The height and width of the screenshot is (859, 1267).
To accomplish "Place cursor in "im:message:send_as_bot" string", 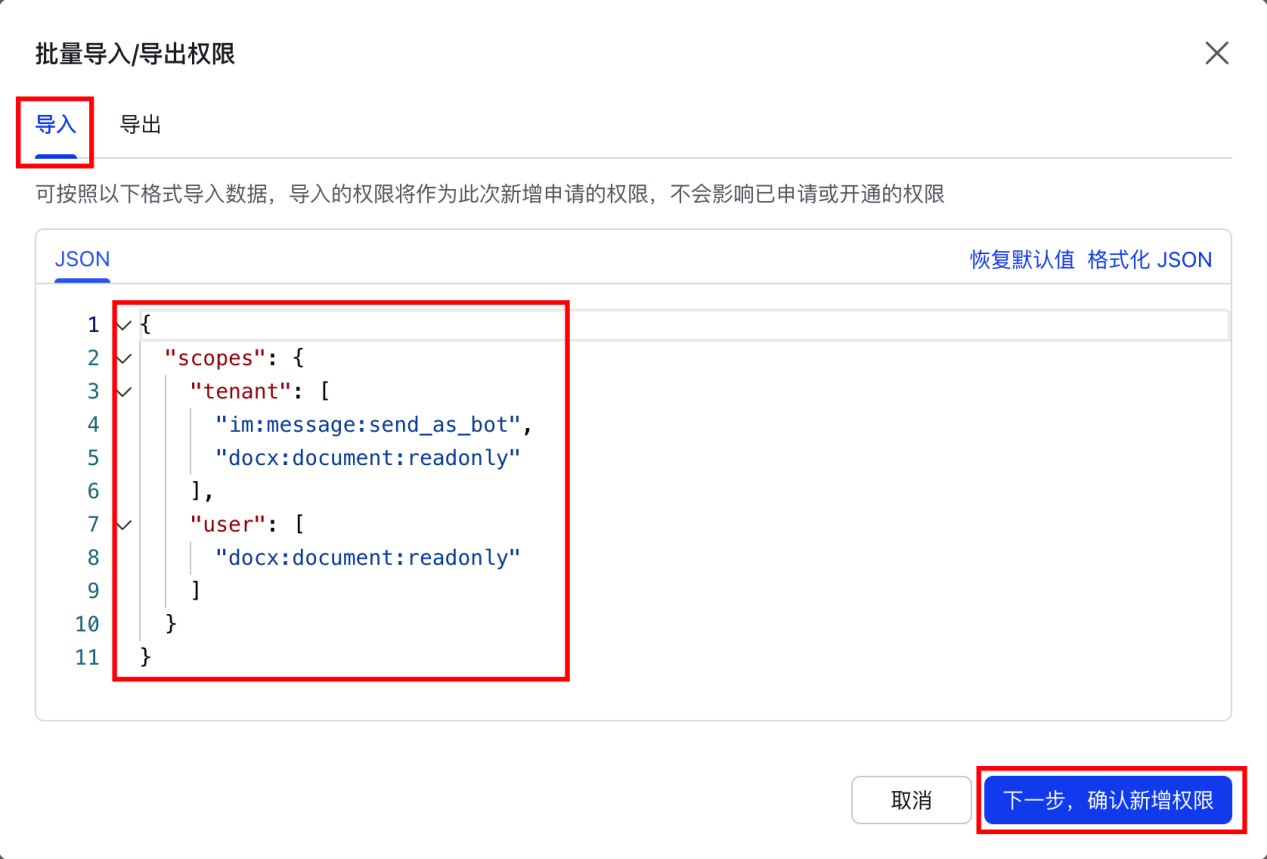I will click(369, 424).
